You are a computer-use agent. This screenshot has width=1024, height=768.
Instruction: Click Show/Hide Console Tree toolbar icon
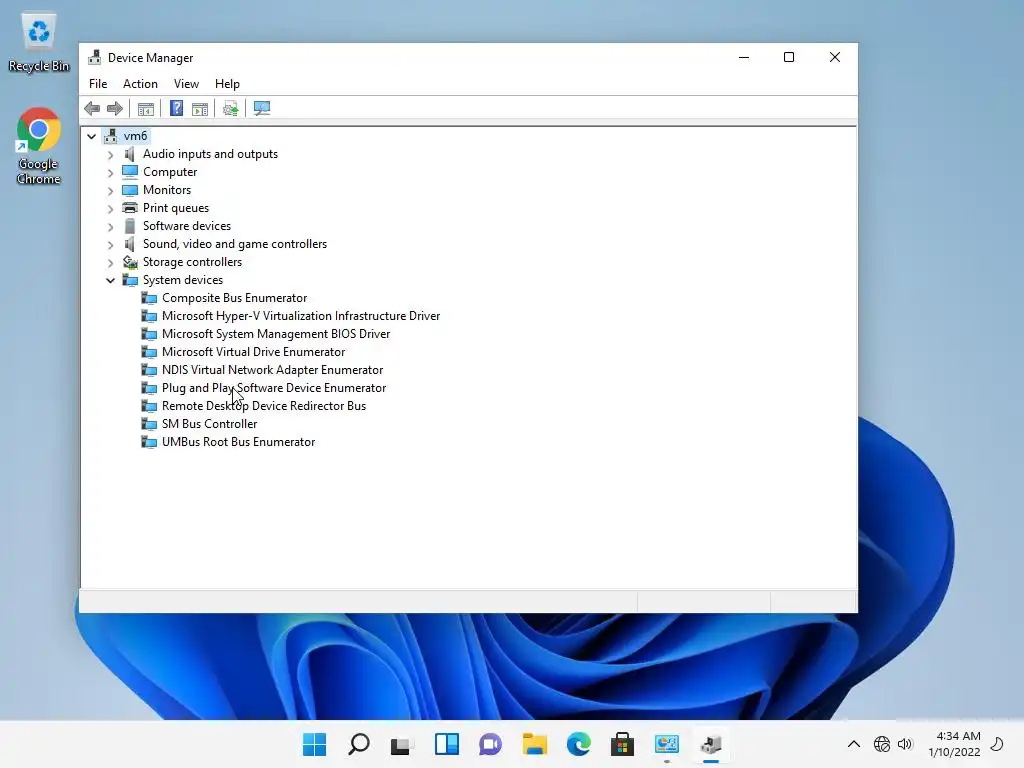(146, 108)
